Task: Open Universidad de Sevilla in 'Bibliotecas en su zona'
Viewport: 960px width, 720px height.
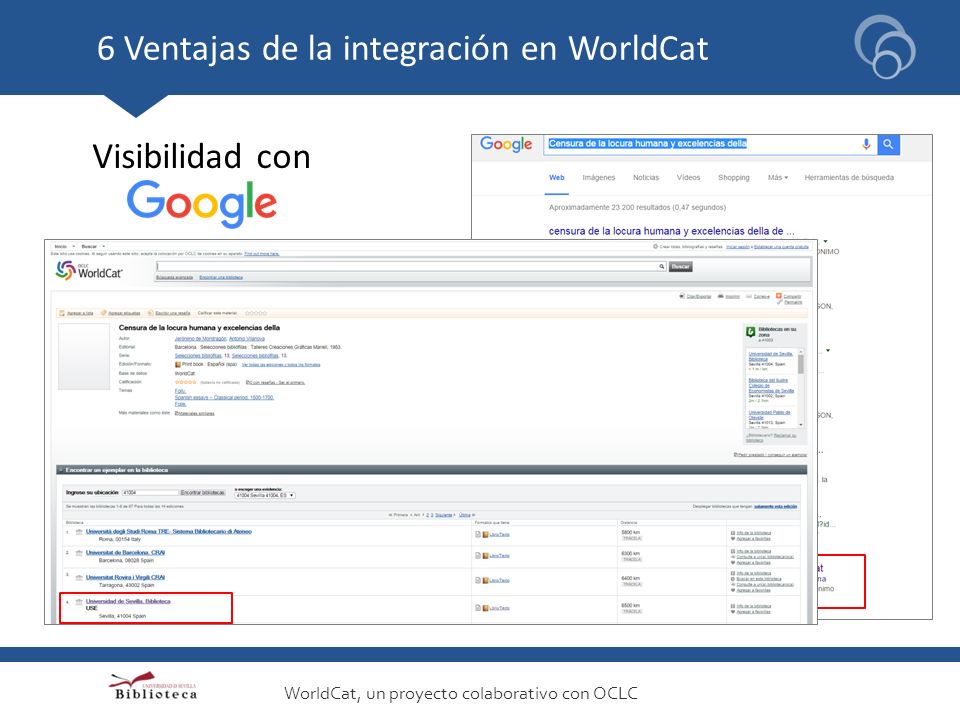Action: click(x=771, y=356)
